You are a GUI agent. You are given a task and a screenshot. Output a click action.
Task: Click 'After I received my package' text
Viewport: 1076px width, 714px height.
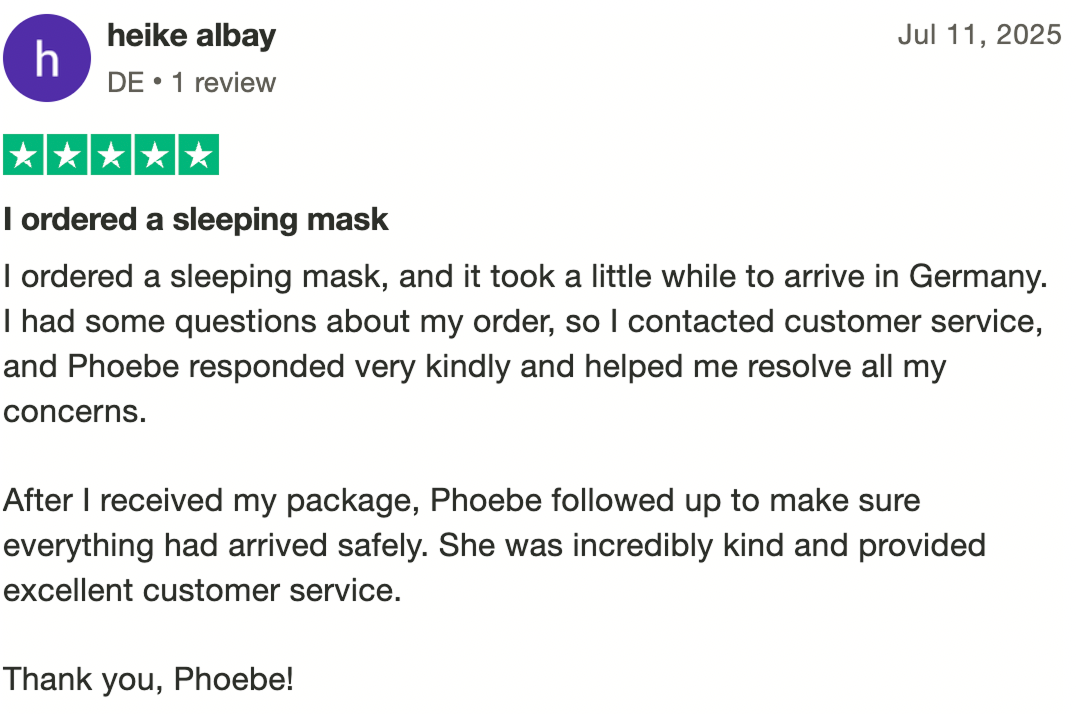tap(211, 501)
